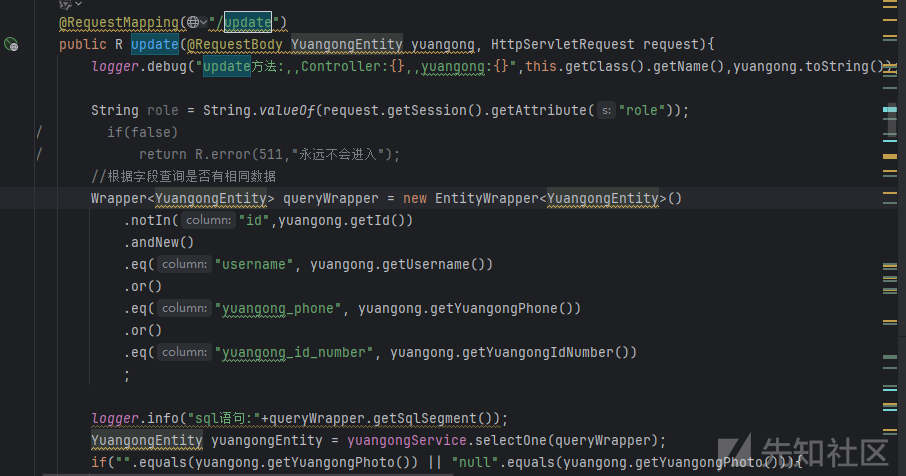The width and height of the screenshot is (906, 476).
Task: Open the chevron dropdown next to the globe icon
Action: point(203,23)
